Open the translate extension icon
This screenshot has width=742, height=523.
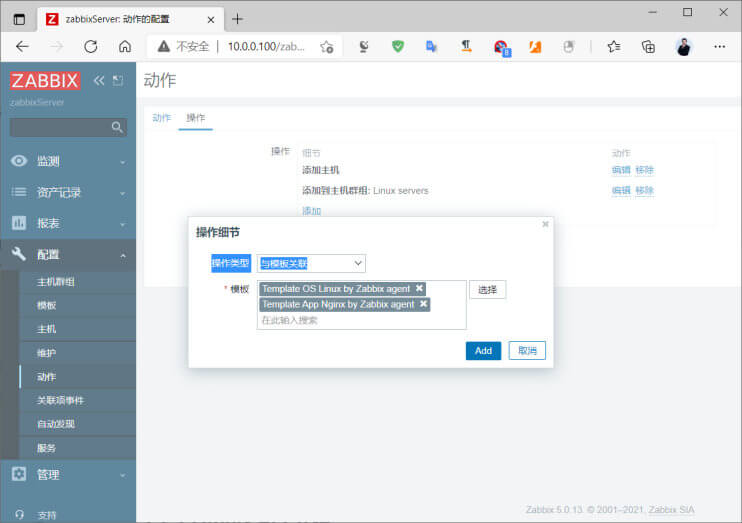tap(432, 46)
